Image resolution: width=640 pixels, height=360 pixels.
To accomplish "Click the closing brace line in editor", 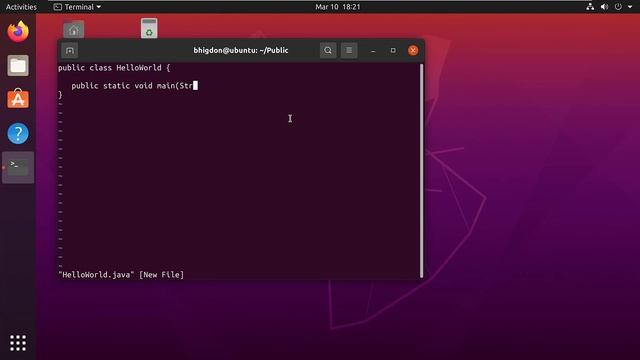I will (60, 95).
